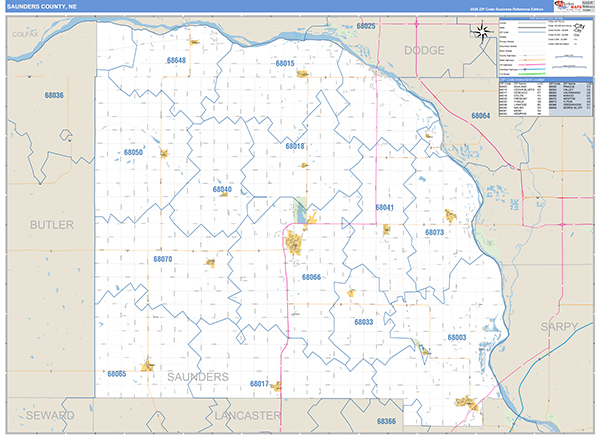The width and height of the screenshot is (600, 435).
Task: Select the 68041 ZIP code label
Action: 385,207
